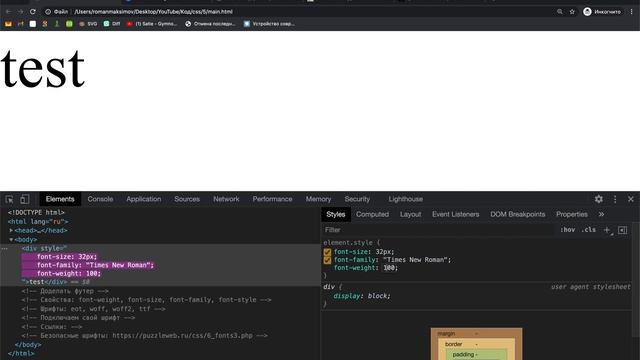Open DevTools settings gear
This screenshot has height=360, width=640.
(598, 199)
